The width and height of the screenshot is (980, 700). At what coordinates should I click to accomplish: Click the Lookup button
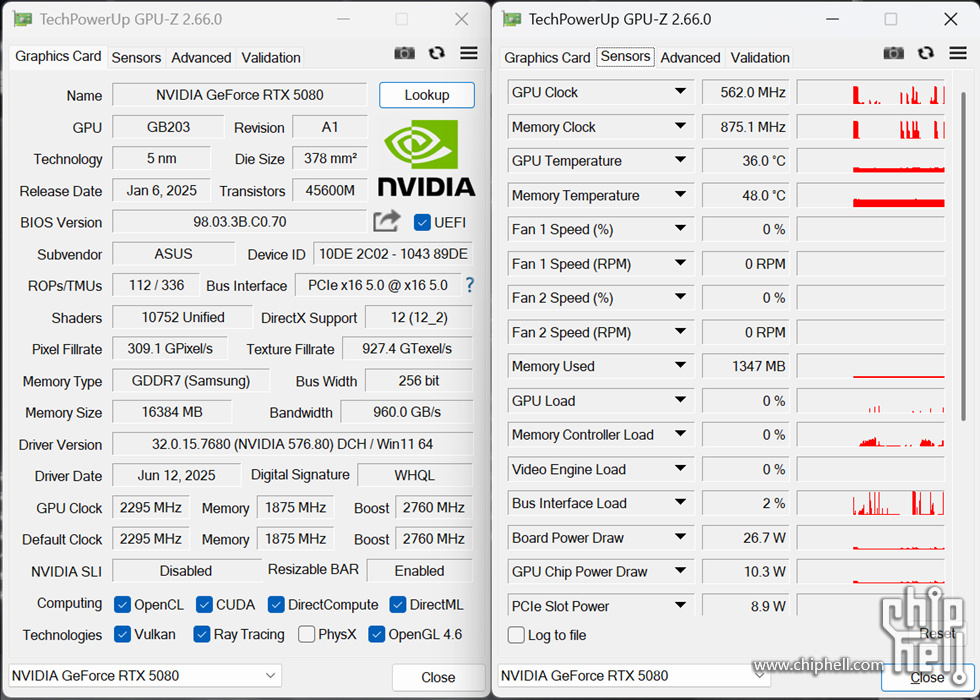pos(427,95)
